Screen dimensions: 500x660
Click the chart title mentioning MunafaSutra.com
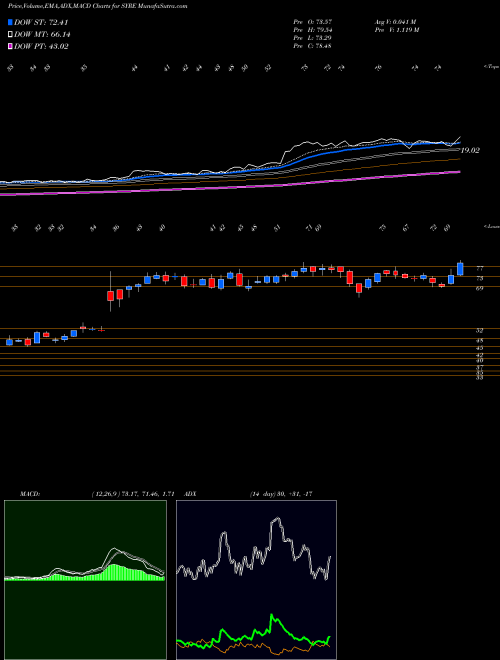(98, 6)
